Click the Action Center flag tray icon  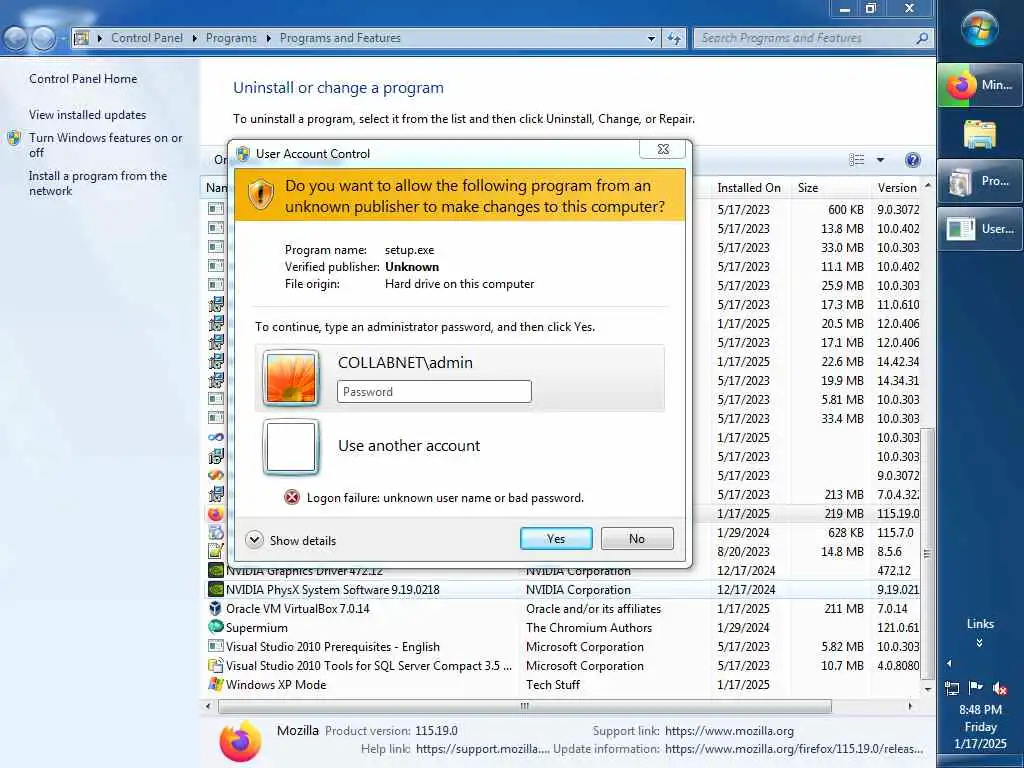tap(976, 687)
